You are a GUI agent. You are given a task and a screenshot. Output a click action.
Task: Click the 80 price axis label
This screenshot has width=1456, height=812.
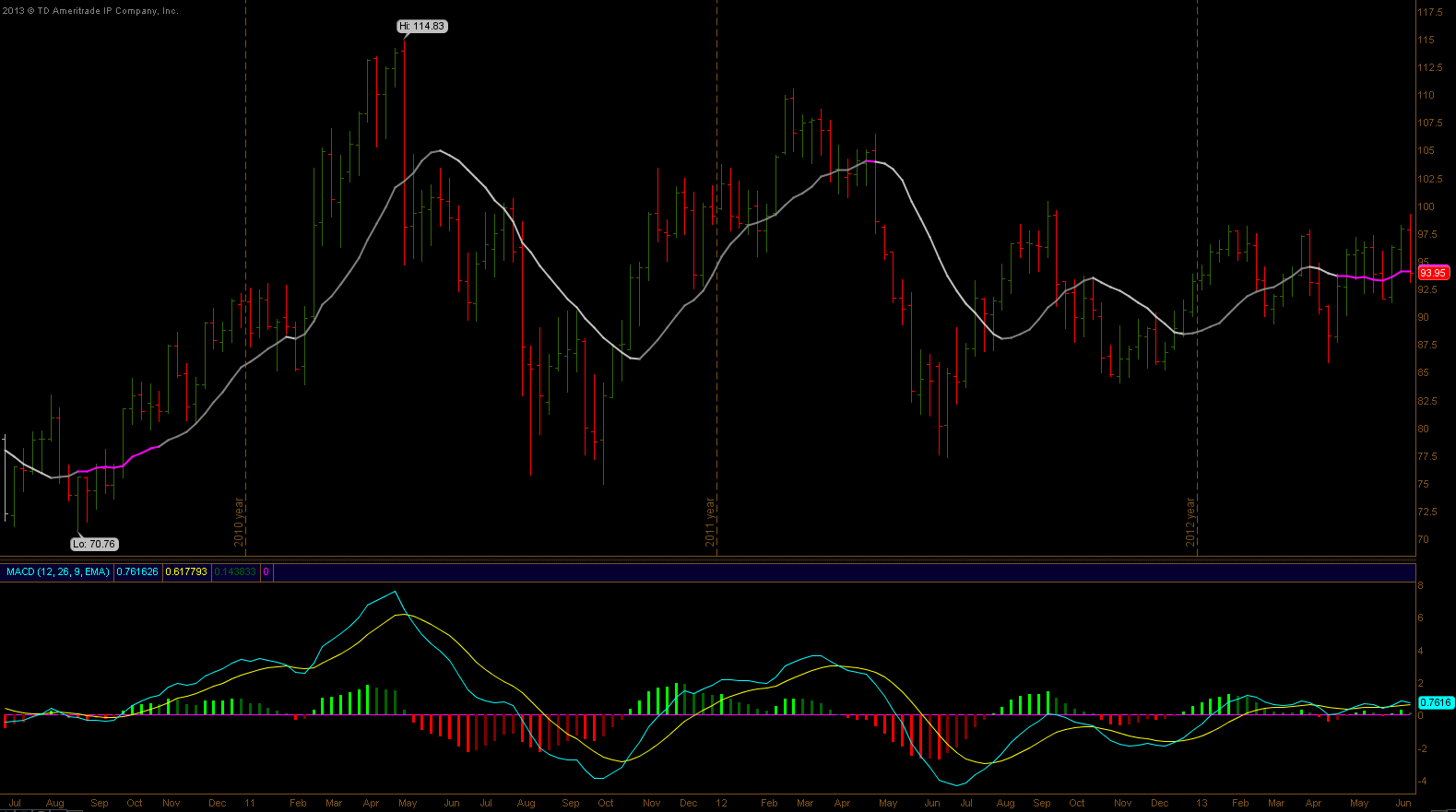click(1424, 429)
